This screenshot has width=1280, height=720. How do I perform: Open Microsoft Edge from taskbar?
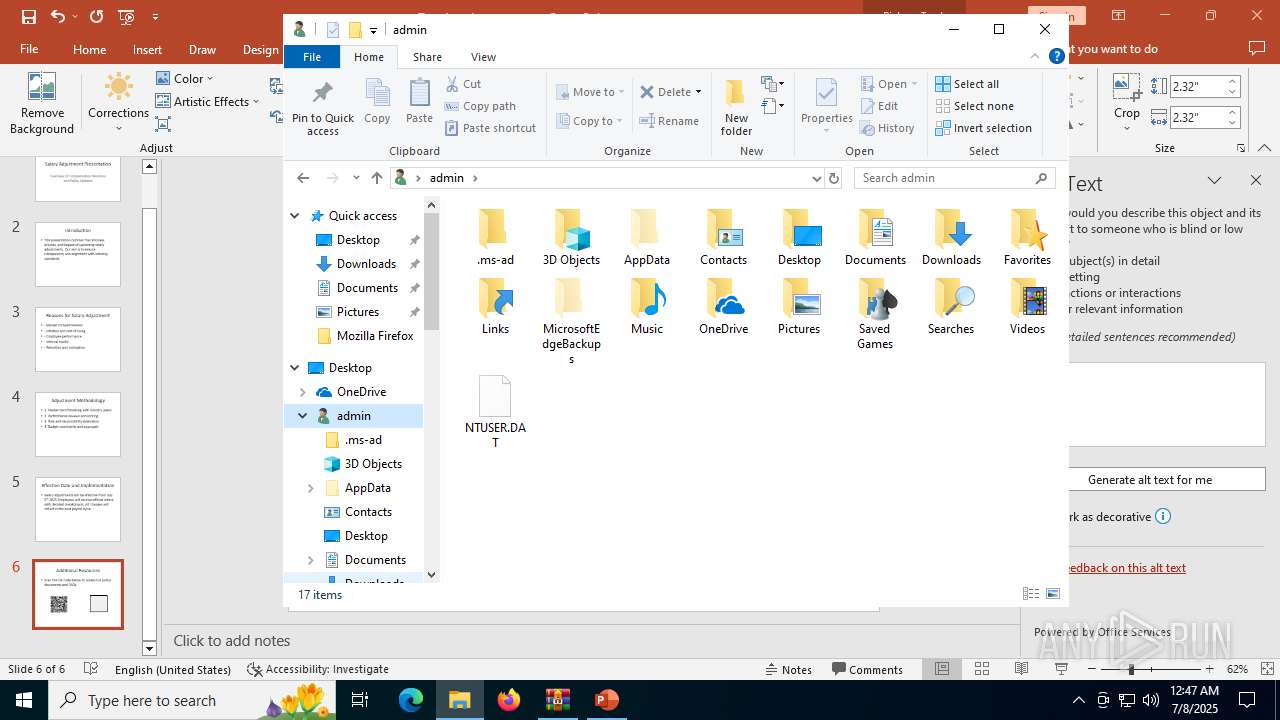click(411, 700)
